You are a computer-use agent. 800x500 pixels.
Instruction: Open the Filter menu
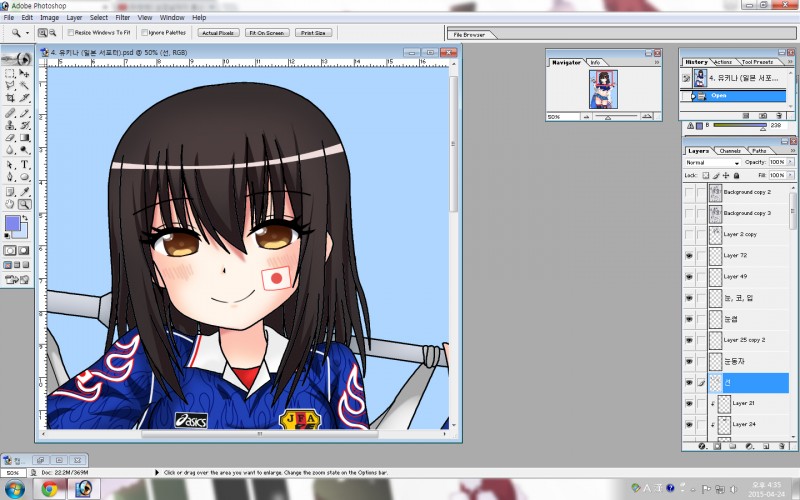coord(123,17)
